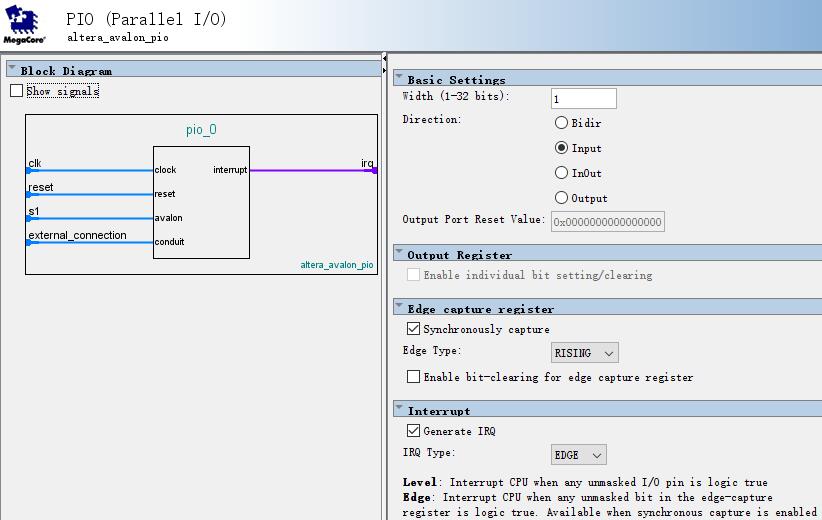Uncheck the Generate IRQ checkbox
Image resolution: width=822 pixels, height=520 pixels.
413,431
